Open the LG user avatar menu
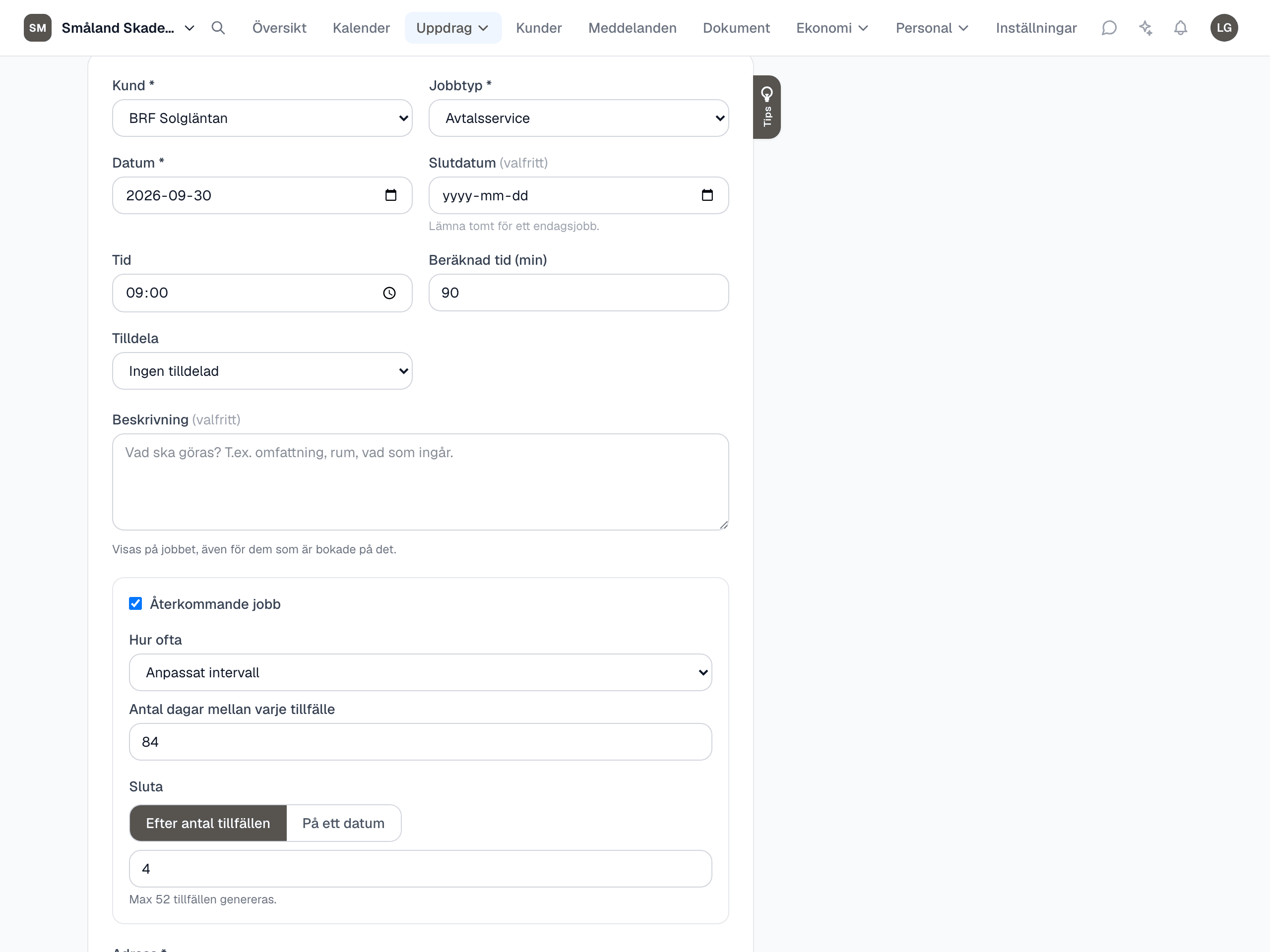The height and width of the screenshot is (952, 1270). click(1224, 28)
